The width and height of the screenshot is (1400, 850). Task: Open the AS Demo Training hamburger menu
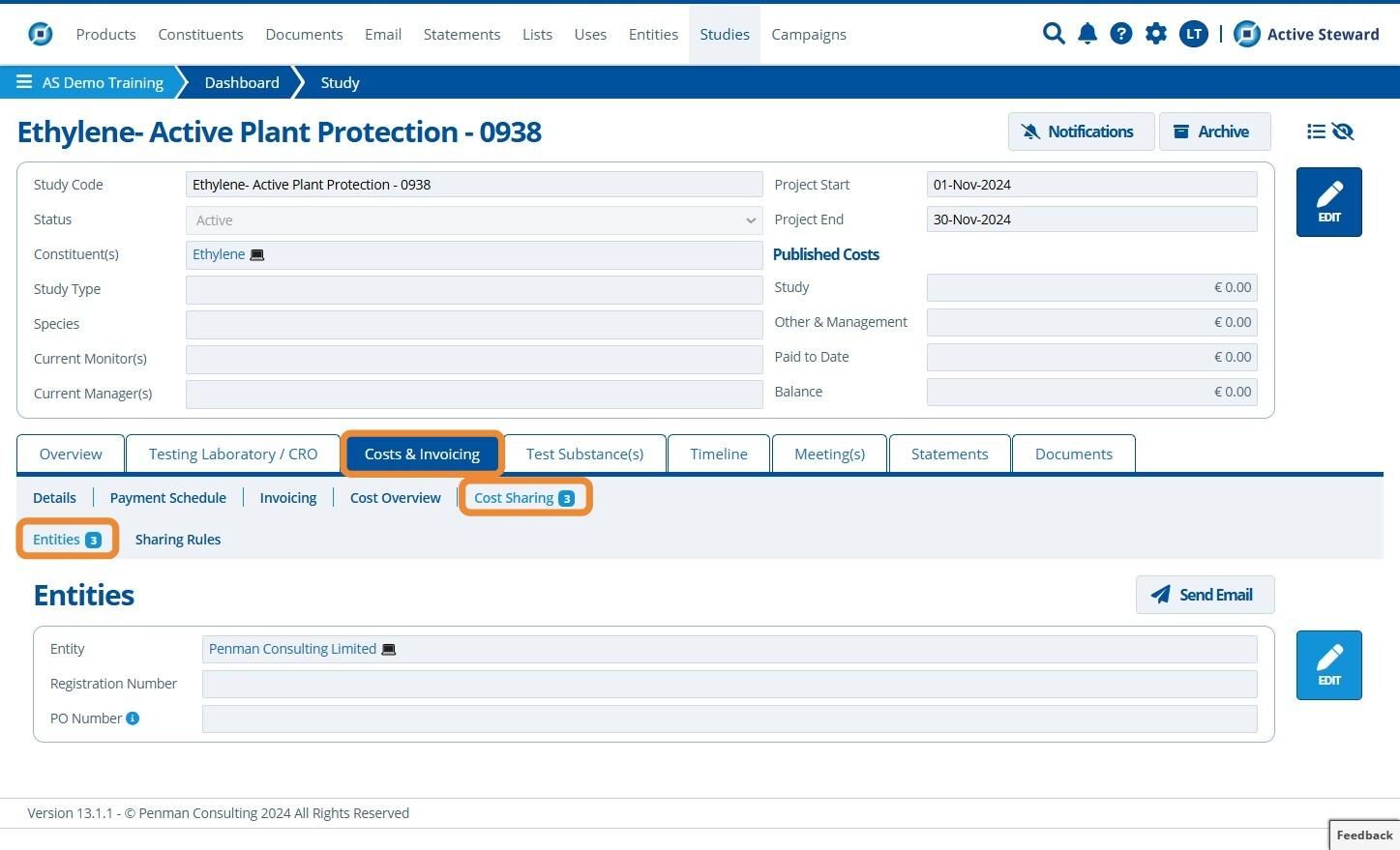[24, 82]
